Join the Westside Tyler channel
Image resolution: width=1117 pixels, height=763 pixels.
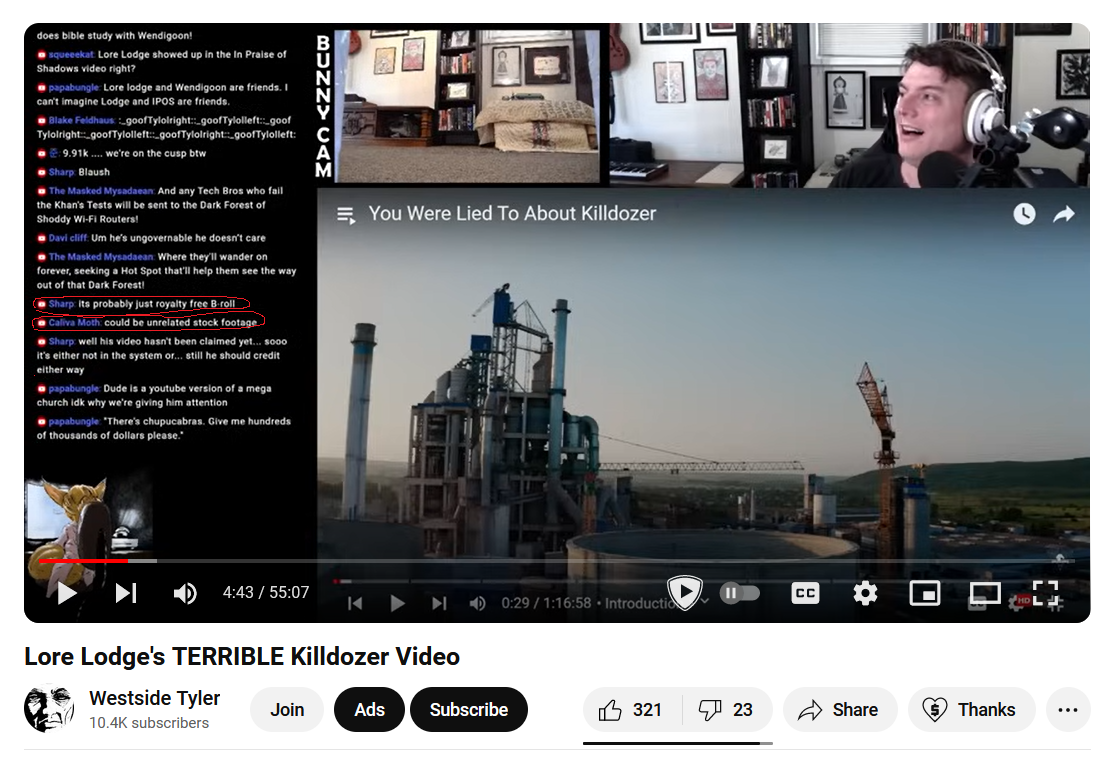click(287, 710)
